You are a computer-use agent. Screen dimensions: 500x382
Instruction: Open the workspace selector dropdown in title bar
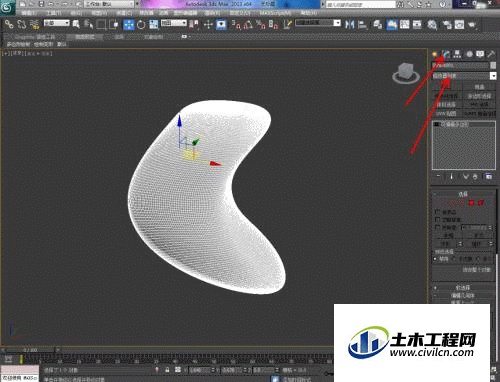pyautogui.click(x=109, y=4)
